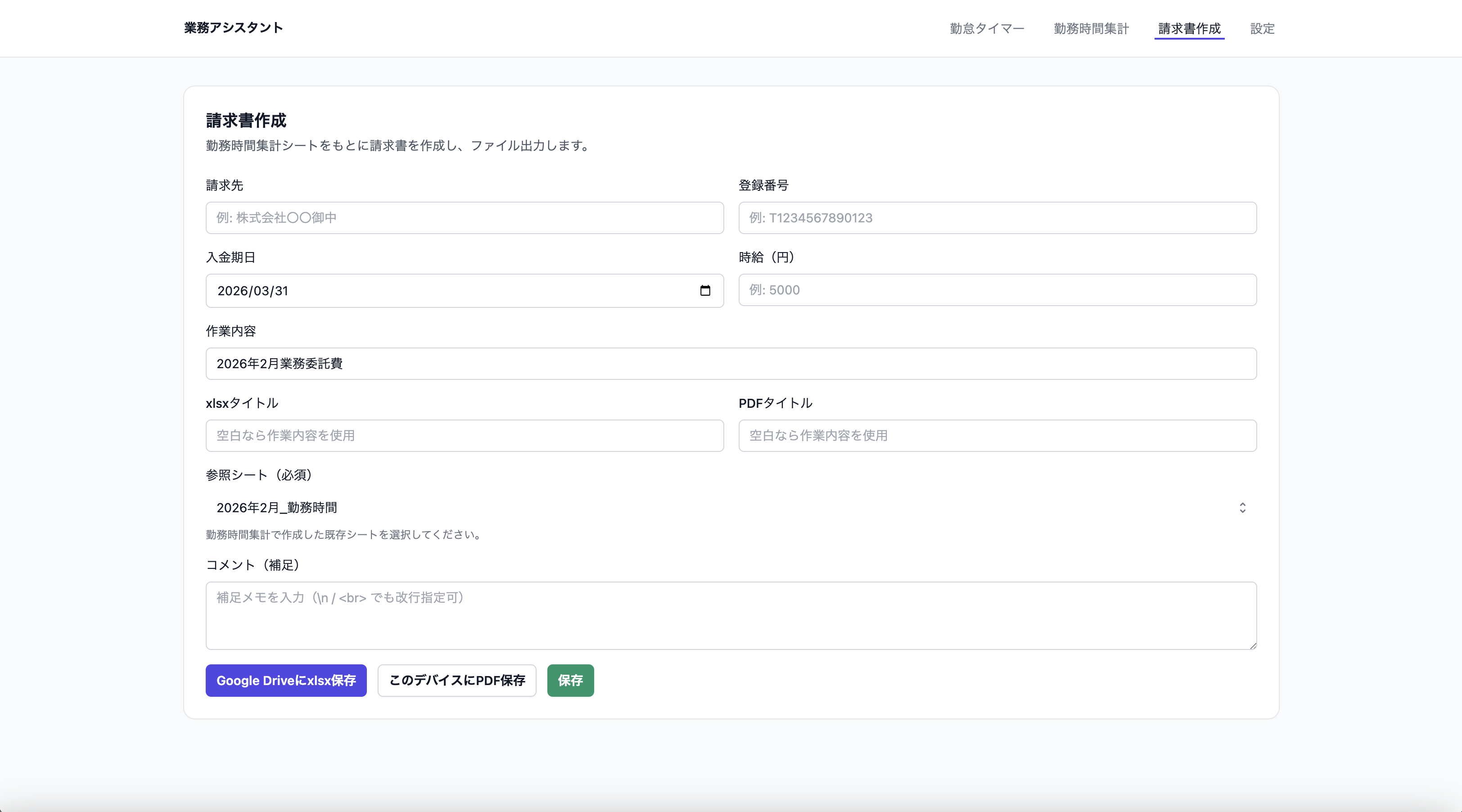Click the コメント（補足） textarea
1462x812 pixels.
tap(731, 616)
